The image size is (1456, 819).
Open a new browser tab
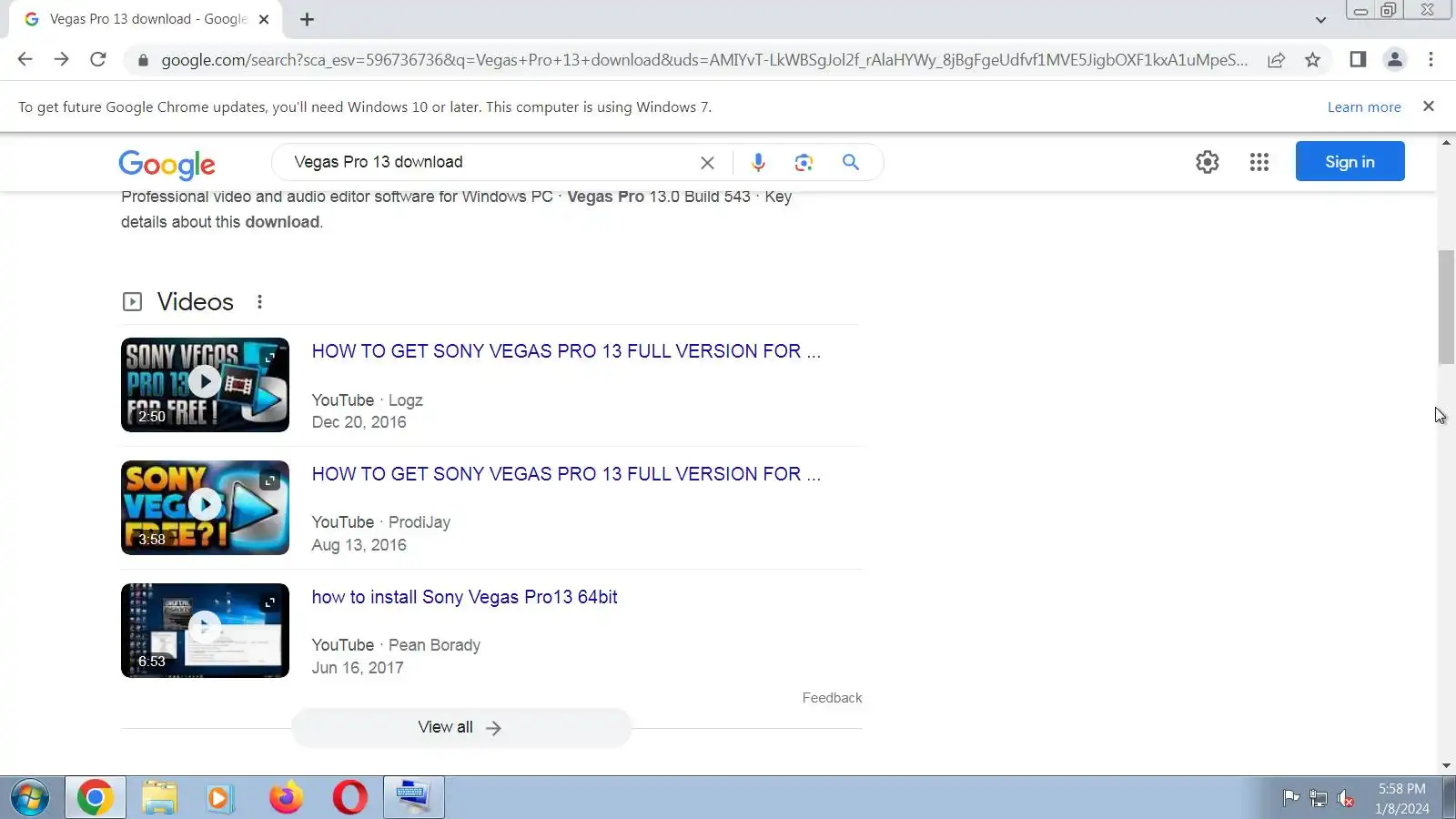307,19
